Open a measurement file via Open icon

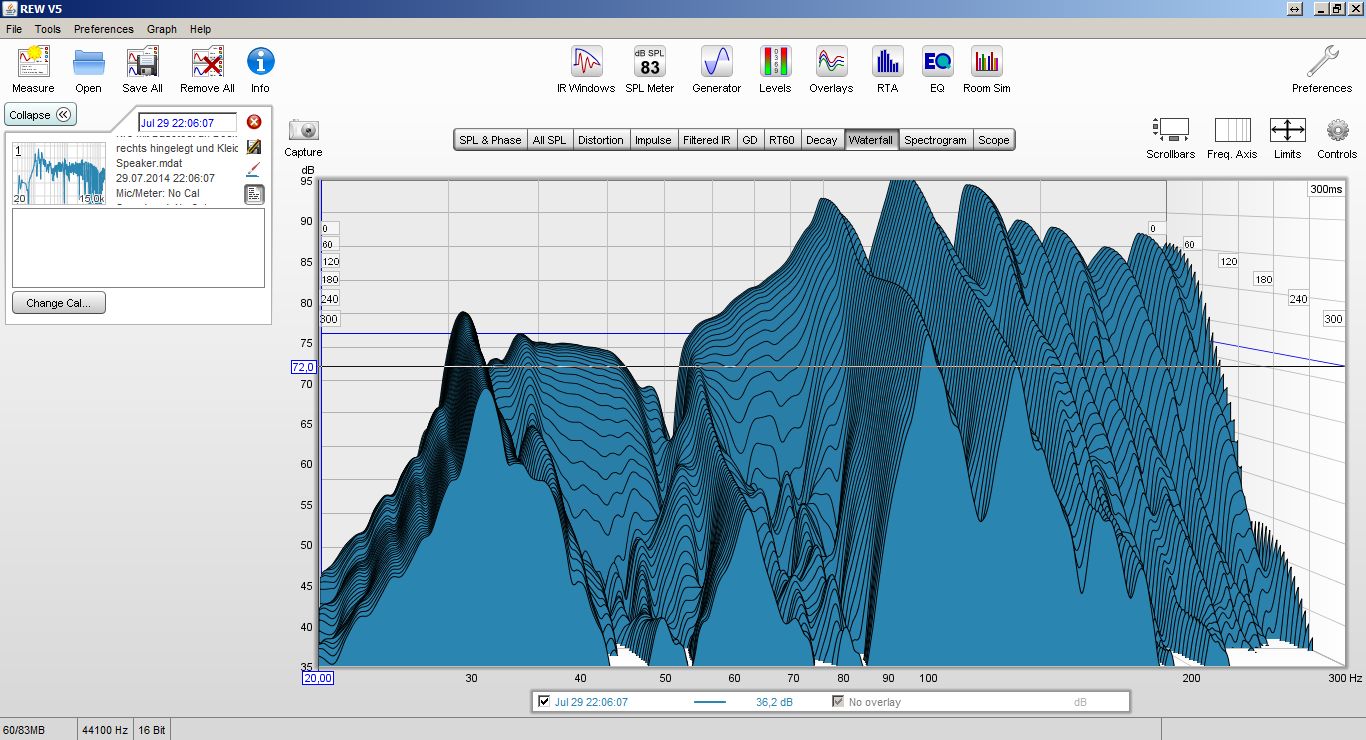pos(88,62)
